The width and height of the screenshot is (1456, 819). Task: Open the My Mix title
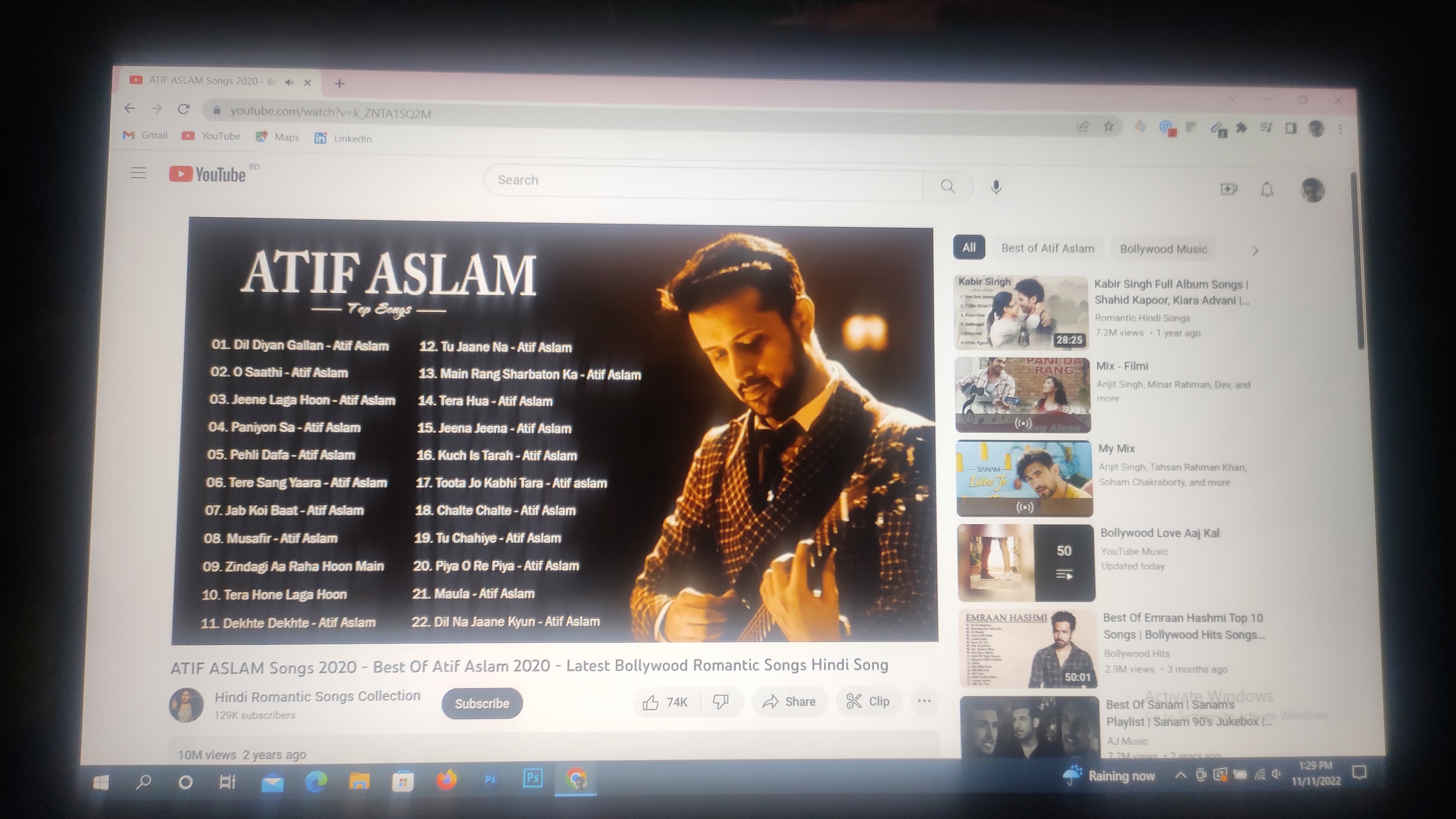tap(1116, 448)
